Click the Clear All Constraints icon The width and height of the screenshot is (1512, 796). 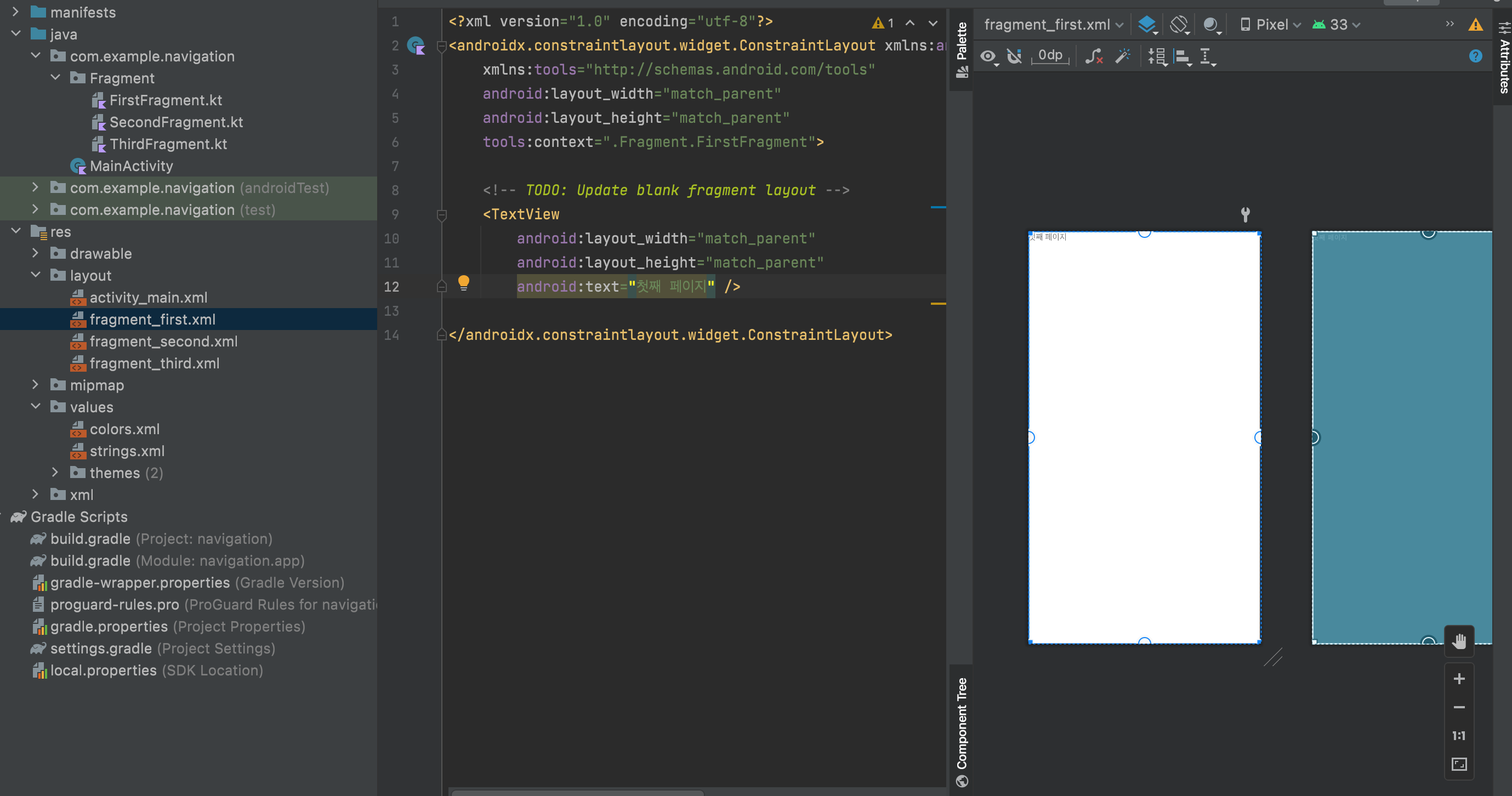point(1094,56)
